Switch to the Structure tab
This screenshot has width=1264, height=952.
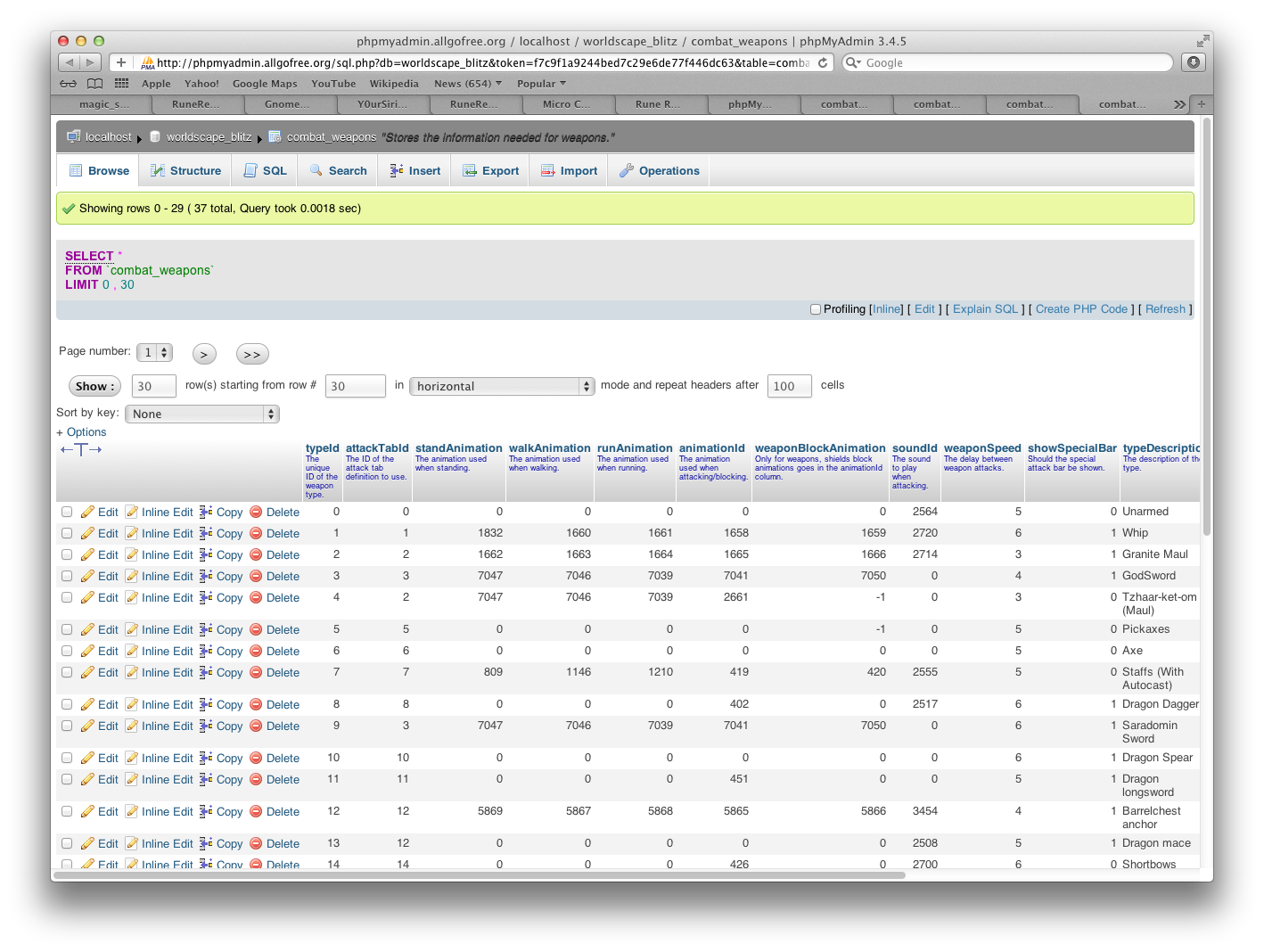(x=185, y=170)
